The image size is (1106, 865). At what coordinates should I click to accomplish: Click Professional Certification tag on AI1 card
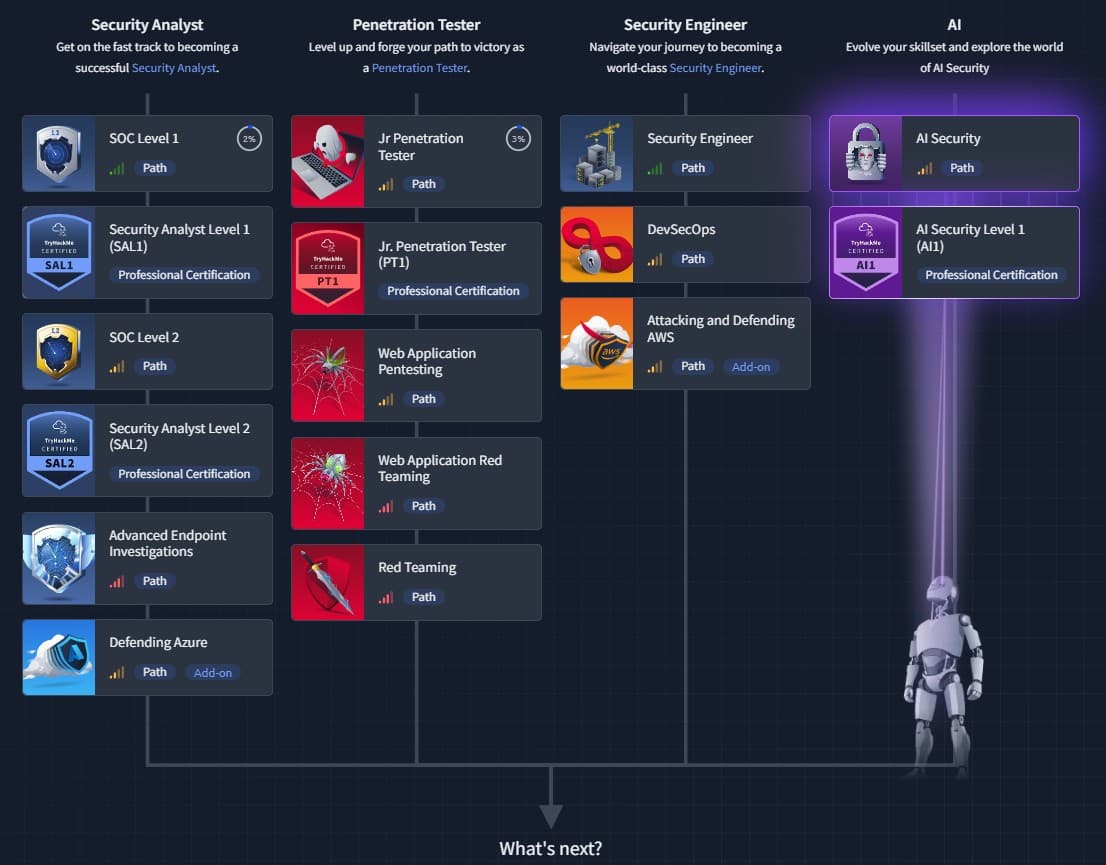point(992,275)
